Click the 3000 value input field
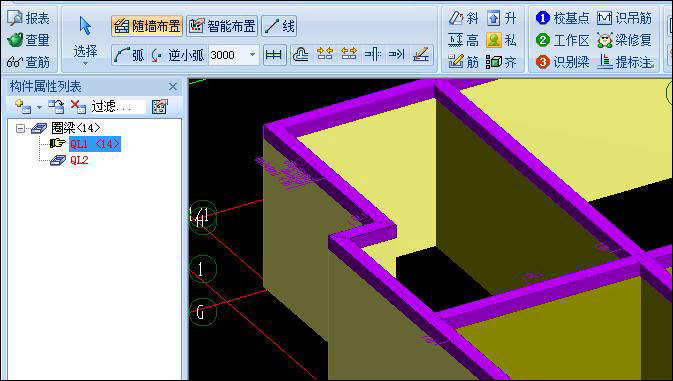This screenshot has width=673, height=381. point(227,55)
